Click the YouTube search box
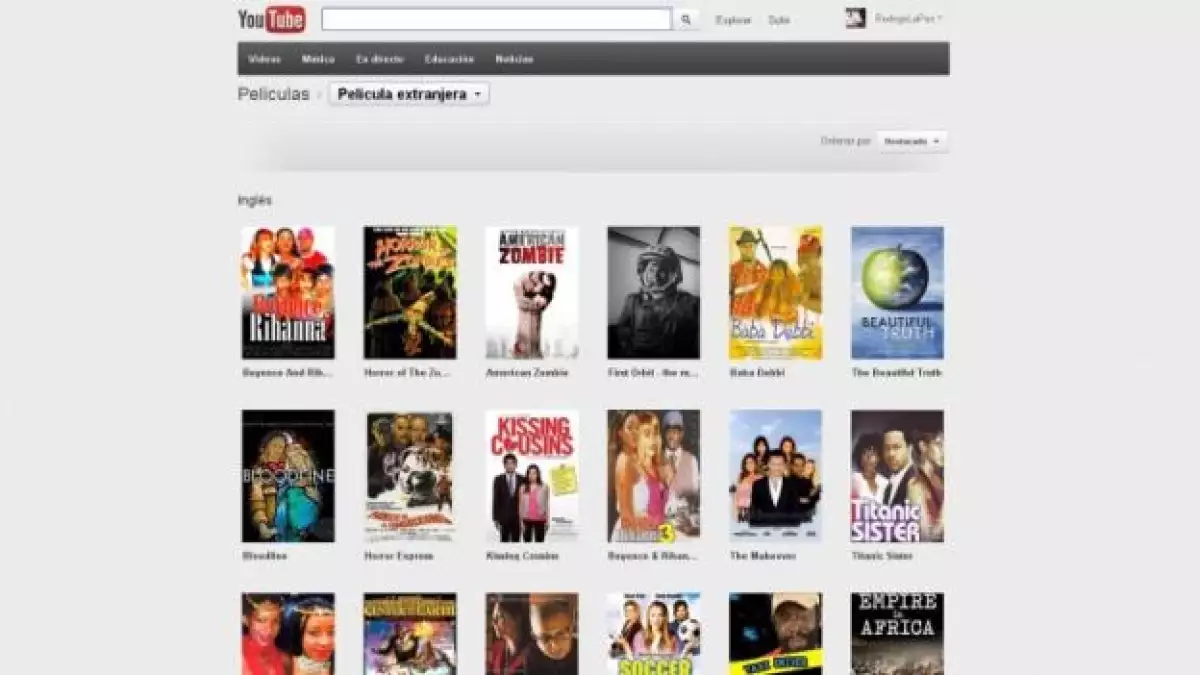 point(496,19)
